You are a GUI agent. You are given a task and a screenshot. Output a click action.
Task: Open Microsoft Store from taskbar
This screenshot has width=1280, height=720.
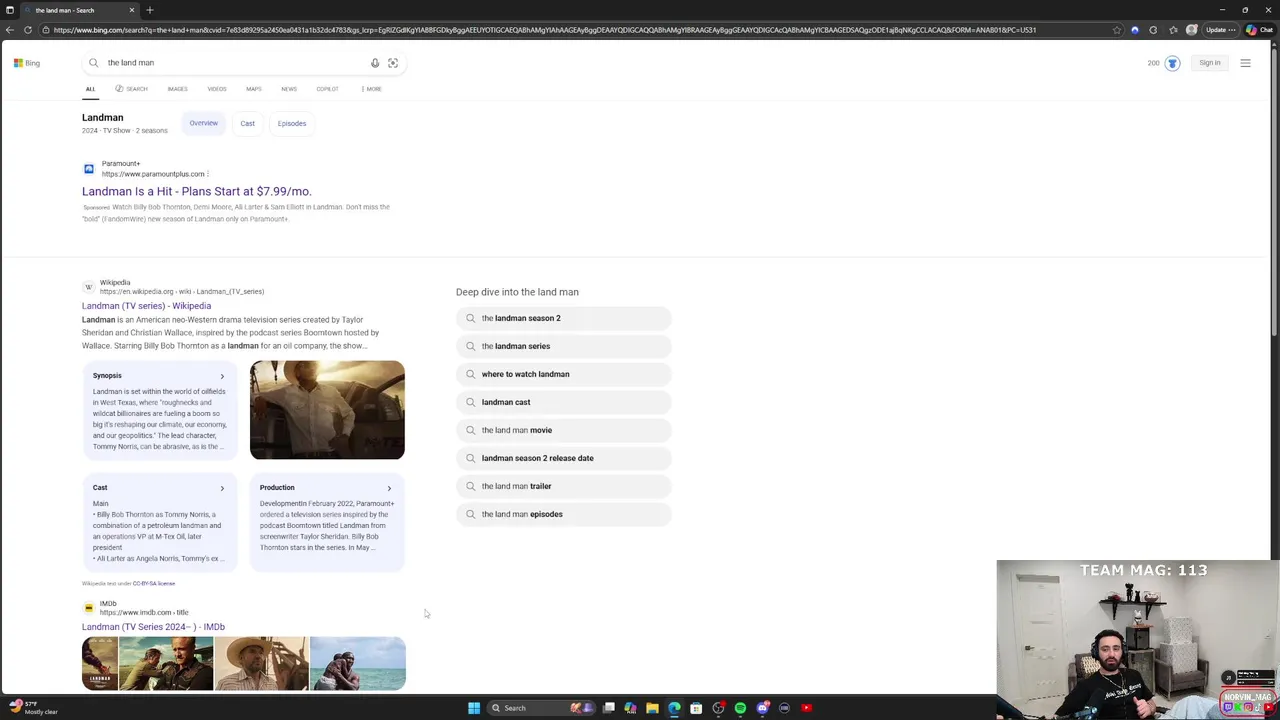(x=696, y=708)
